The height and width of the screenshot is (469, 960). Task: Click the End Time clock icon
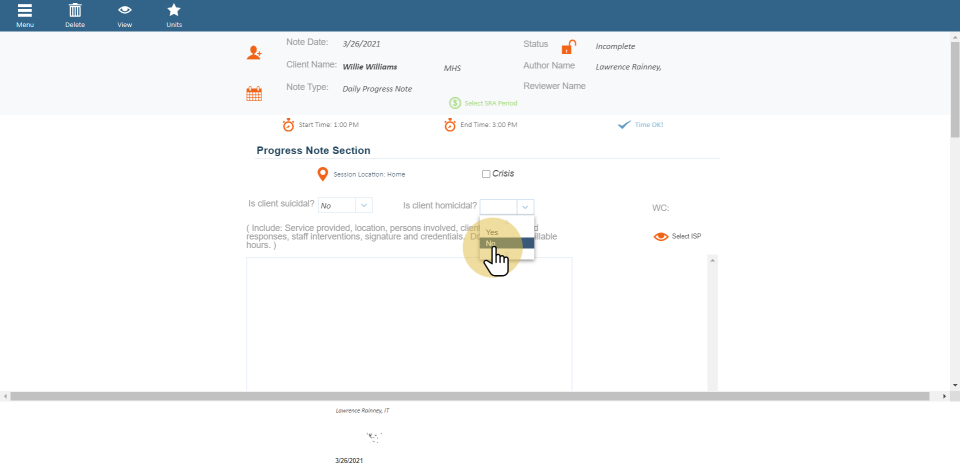pos(451,125)
